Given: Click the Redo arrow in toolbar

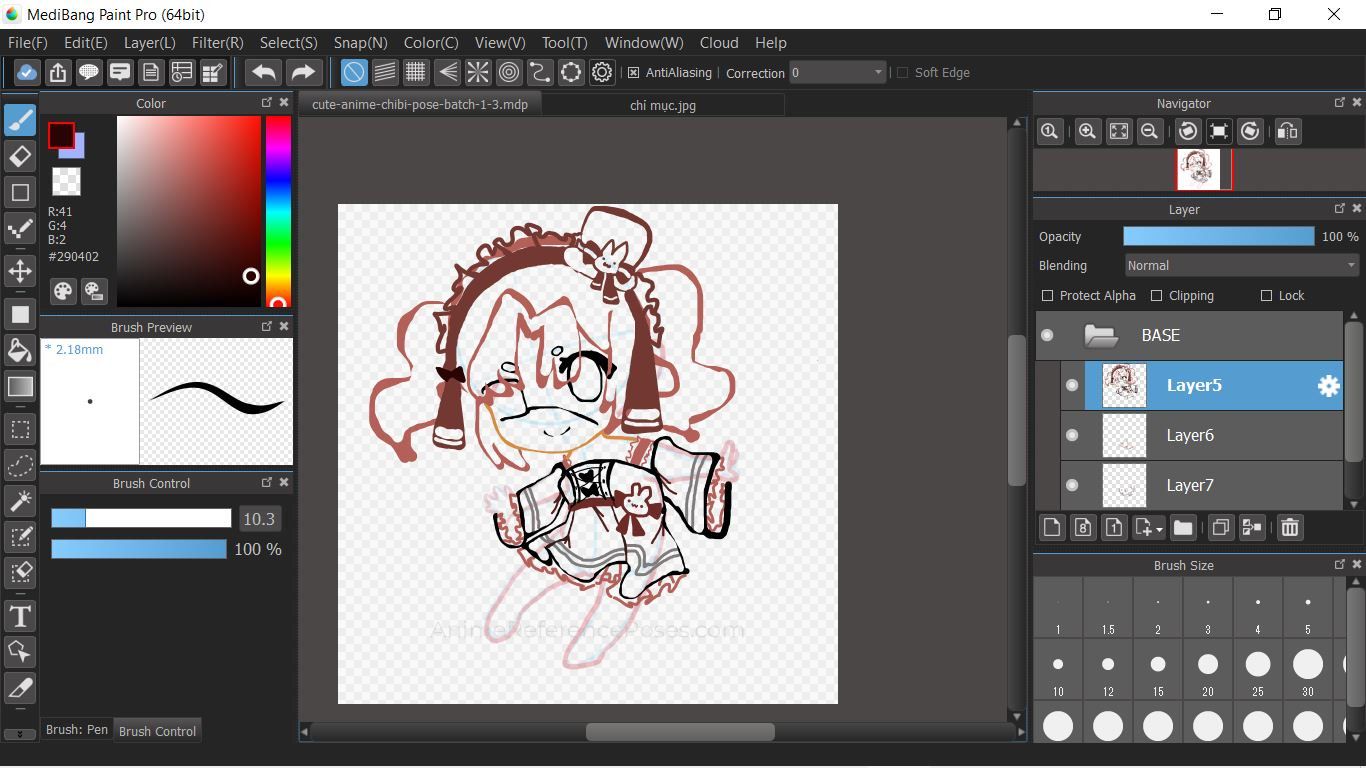Looking at the screenshot, I should [x=302, y=72].
